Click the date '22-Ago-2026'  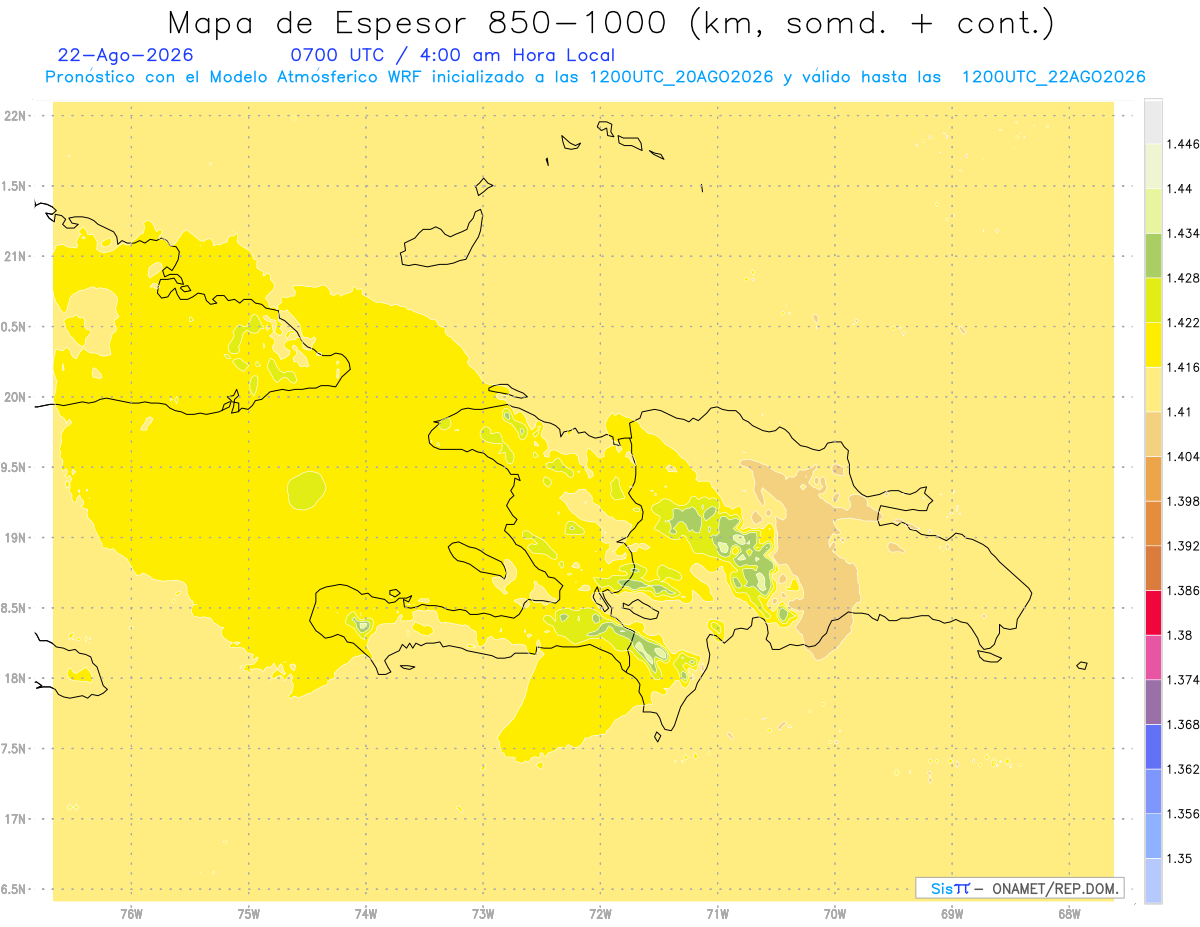[x=126, y=55]
